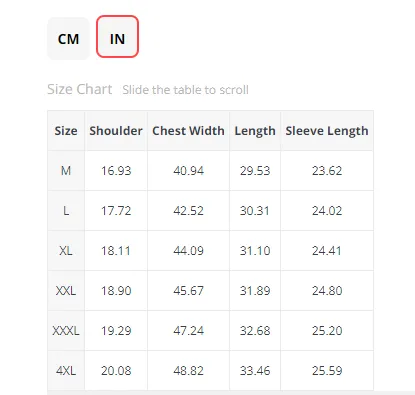
Task: Click the 'Slide the table to scroll' hint
Action: click(185, 90)
